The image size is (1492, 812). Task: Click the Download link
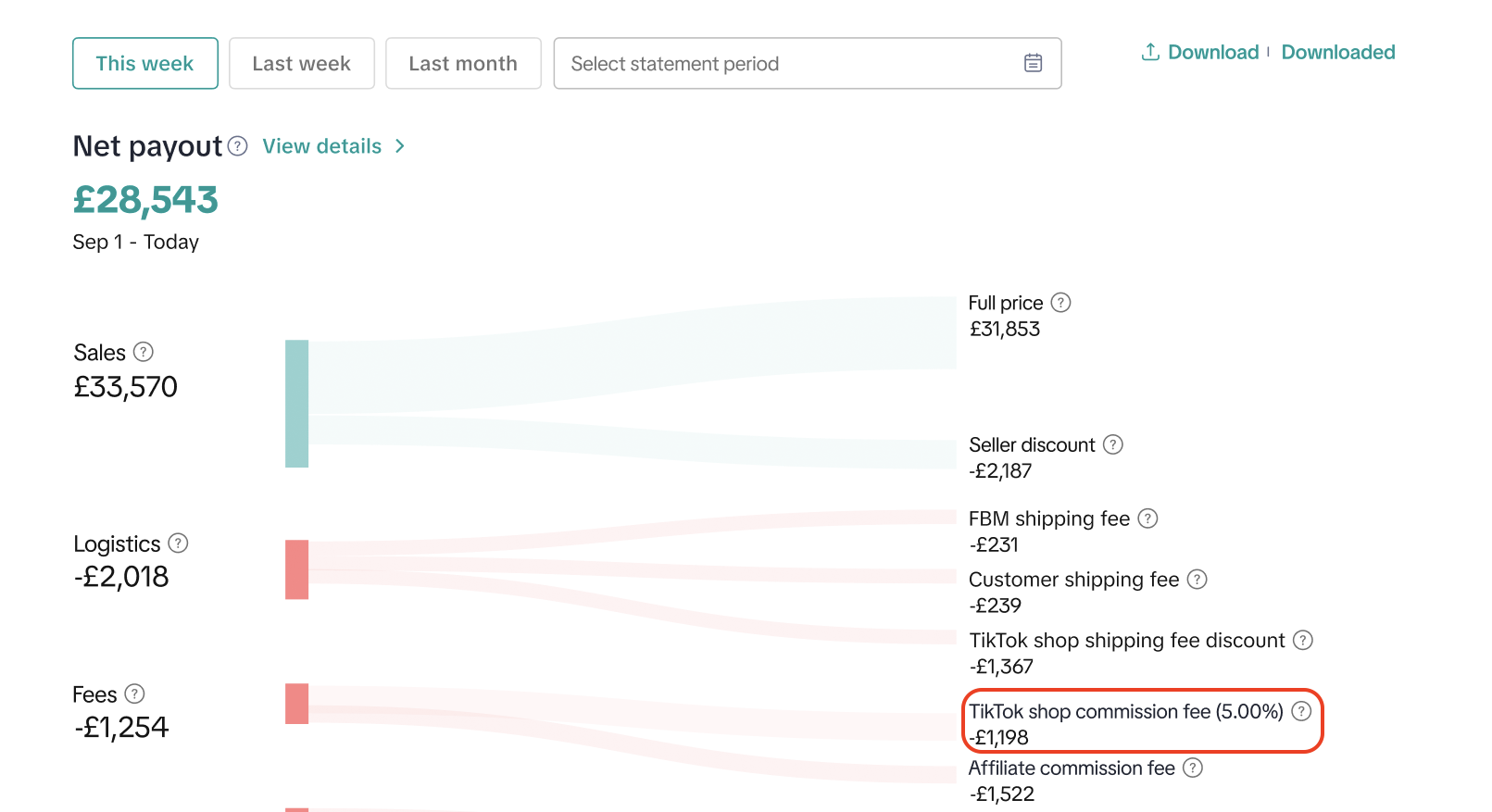tap(1200, 52)
